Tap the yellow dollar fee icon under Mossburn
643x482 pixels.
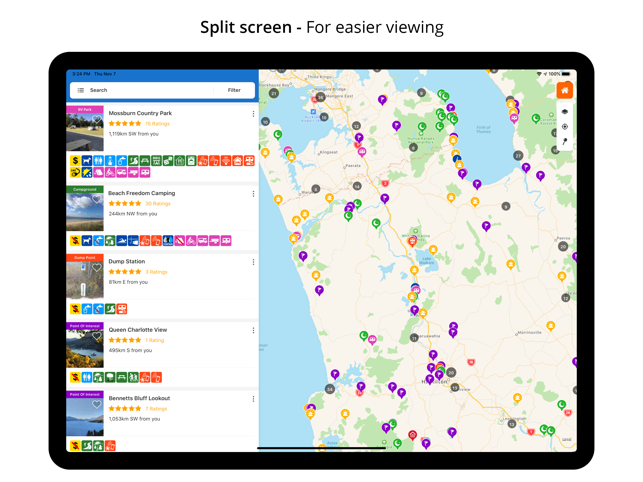coord(75,161)
